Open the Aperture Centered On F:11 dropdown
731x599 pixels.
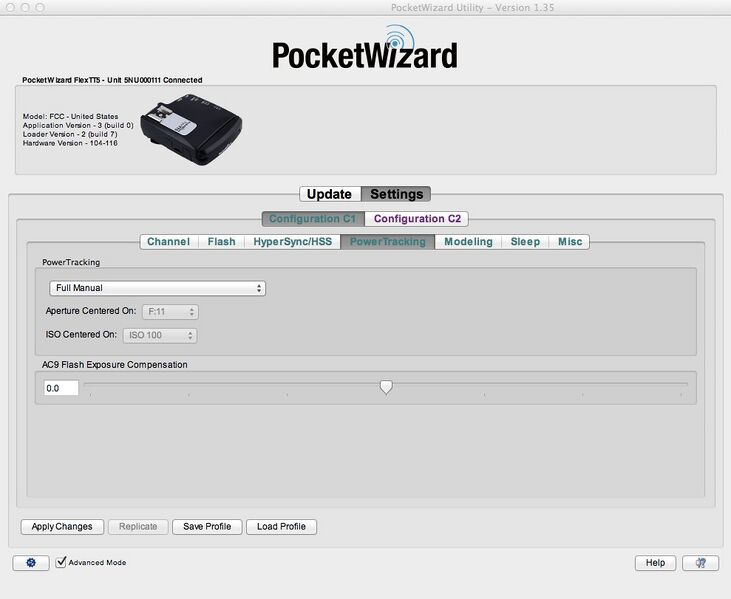pyautogui.click(x=170, y=312)
